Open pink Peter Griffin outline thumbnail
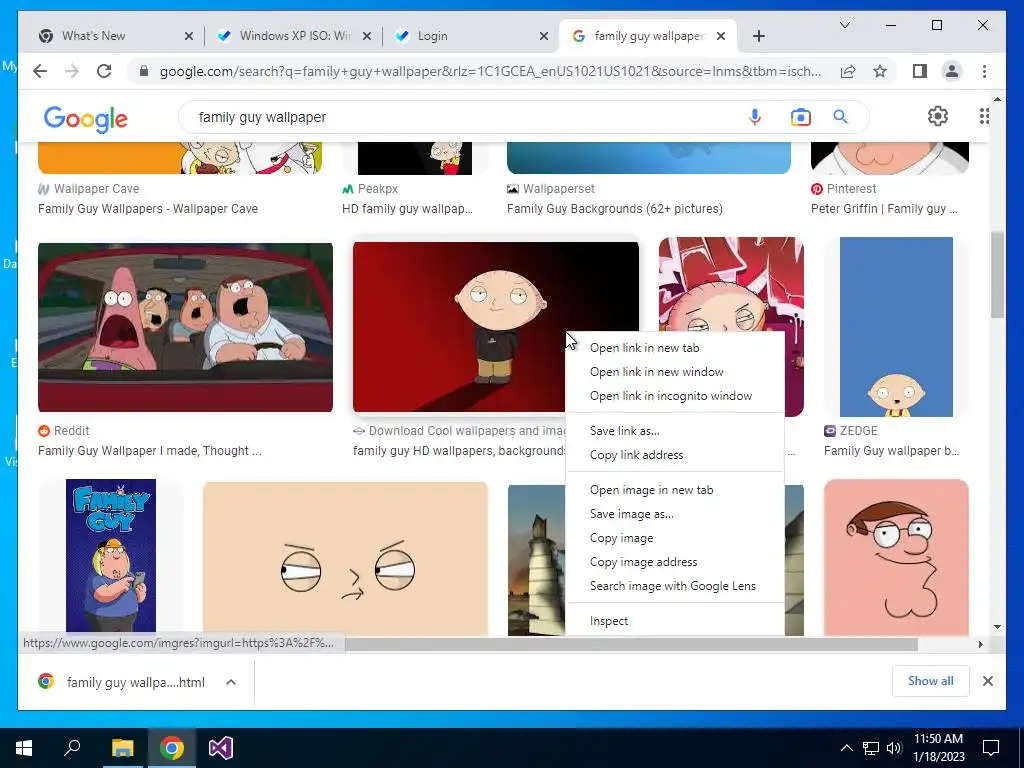 tap(896, 558)
